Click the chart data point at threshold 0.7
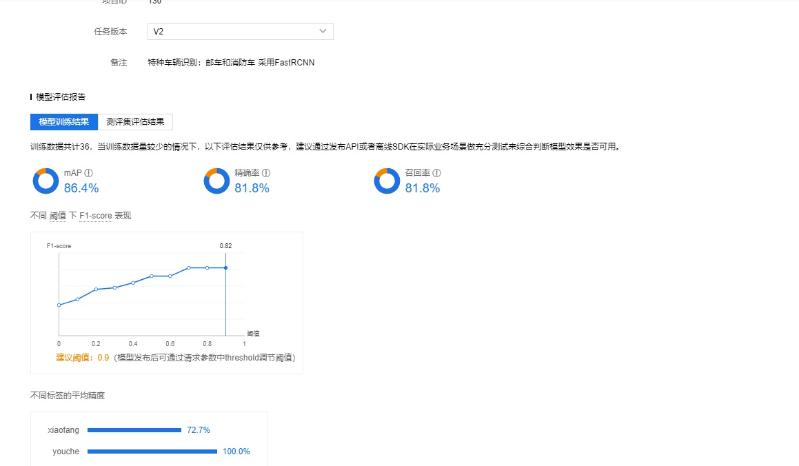The height and width of the screenshot is (466, 799). coord(189,267)
